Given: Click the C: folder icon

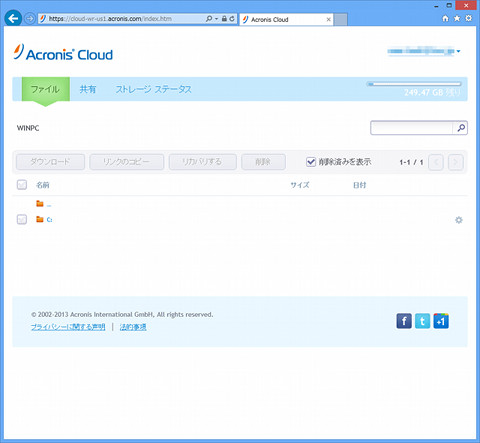Looking at the screenshot, I should click(40, 219).
